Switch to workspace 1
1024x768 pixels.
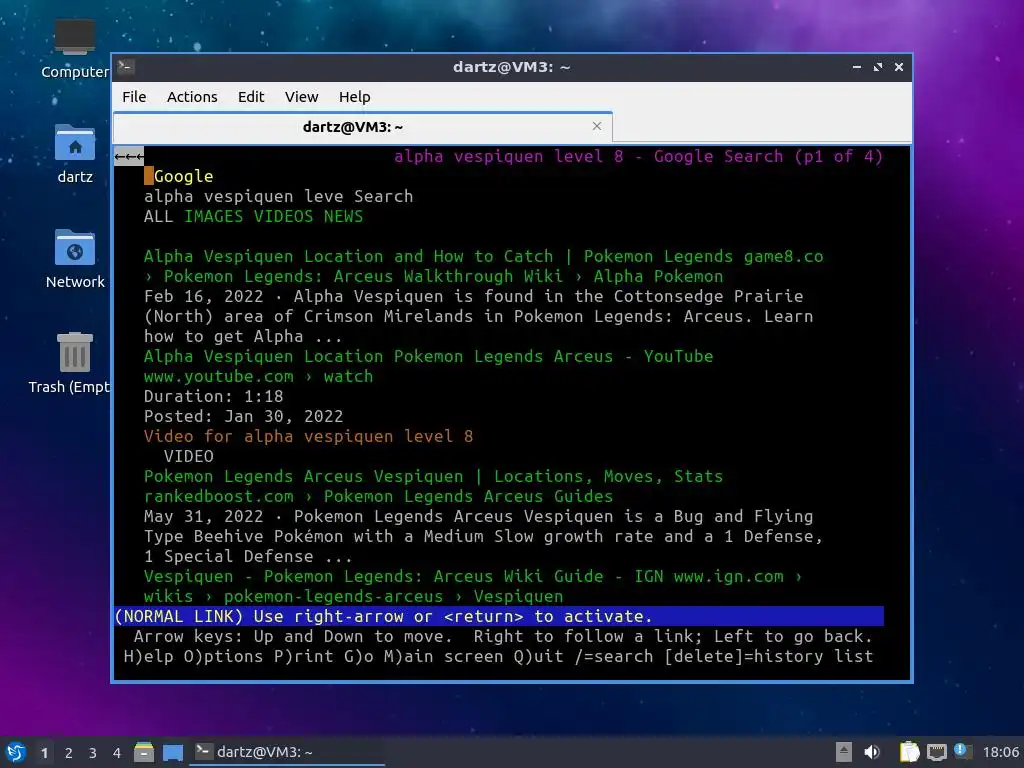tap(44, 753)
